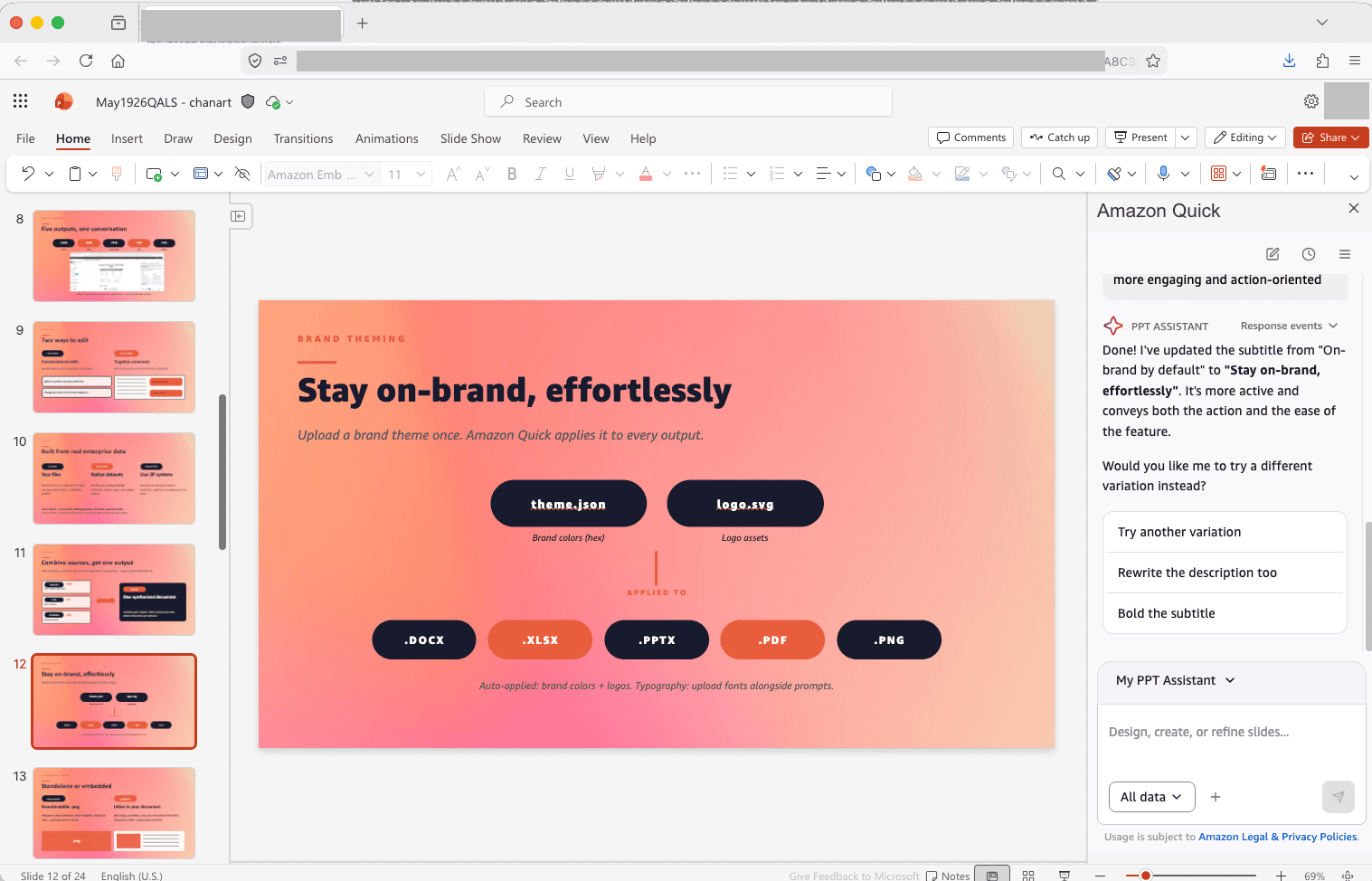1372x881 pixels.
Task: Click the red font color icon
Action: pos(646,174)
